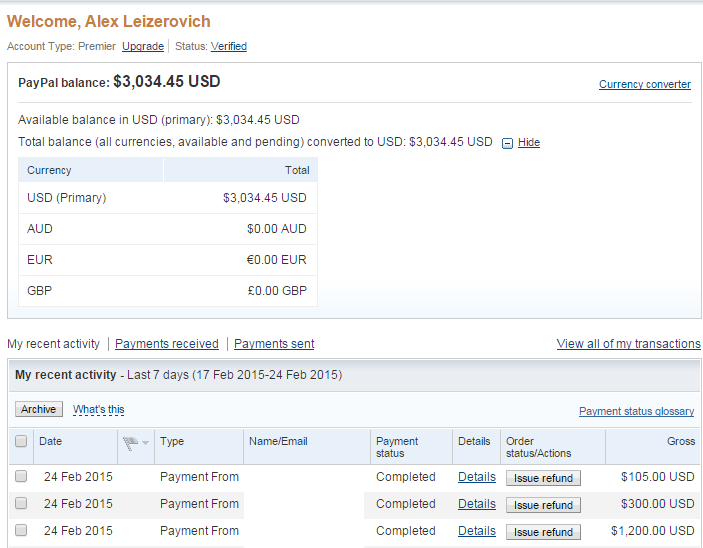The image size is (703, 548).
Task: Click the $105.00 USD gross amount
Action: tap(658, 477)
